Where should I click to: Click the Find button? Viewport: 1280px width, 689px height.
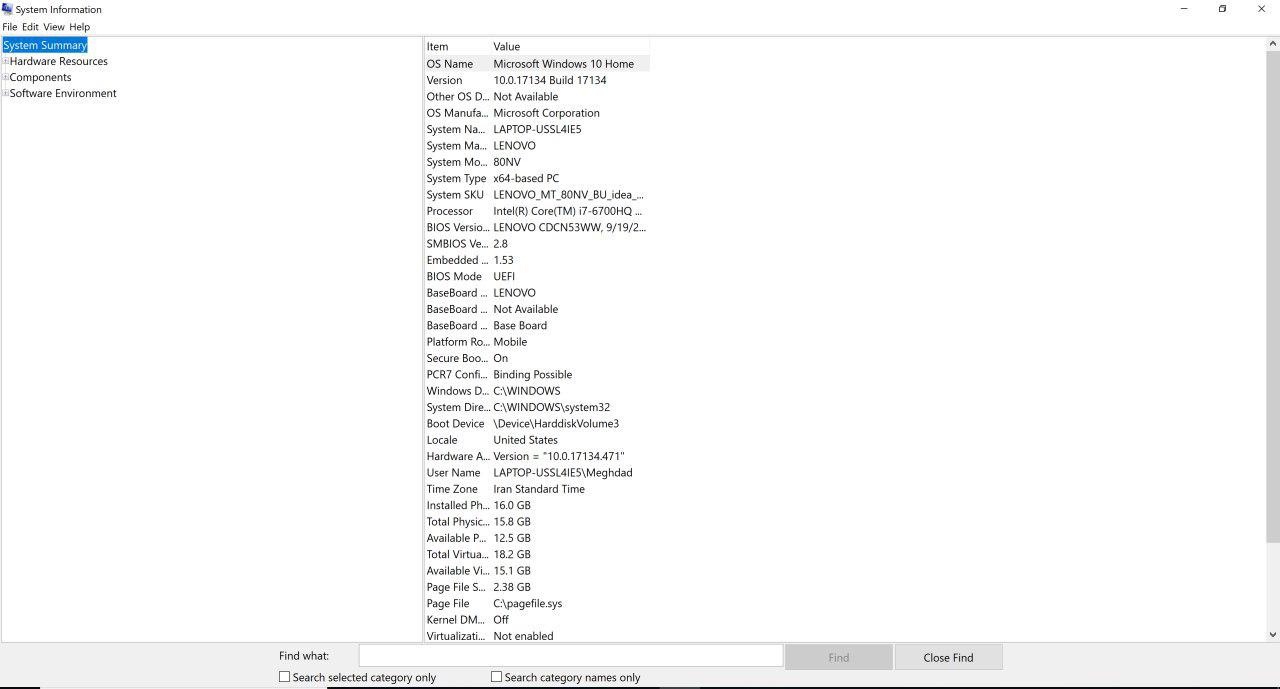coord(839,657)
